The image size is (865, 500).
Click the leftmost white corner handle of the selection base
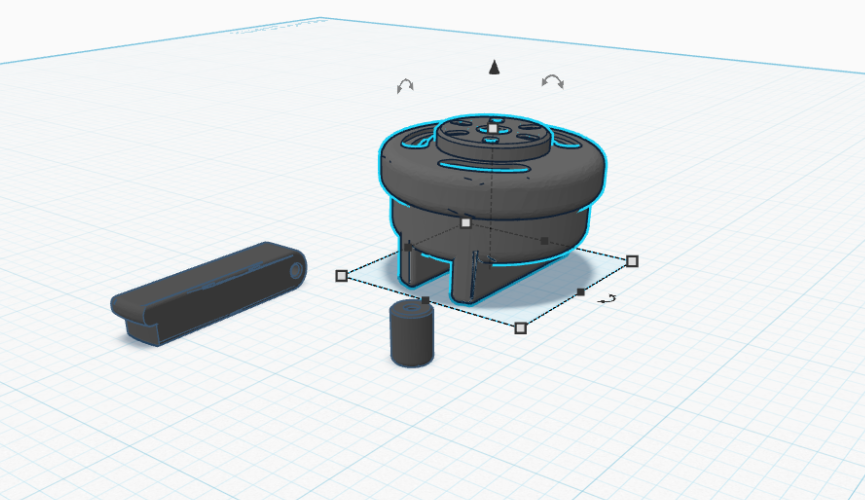click(x=341, y=275)
